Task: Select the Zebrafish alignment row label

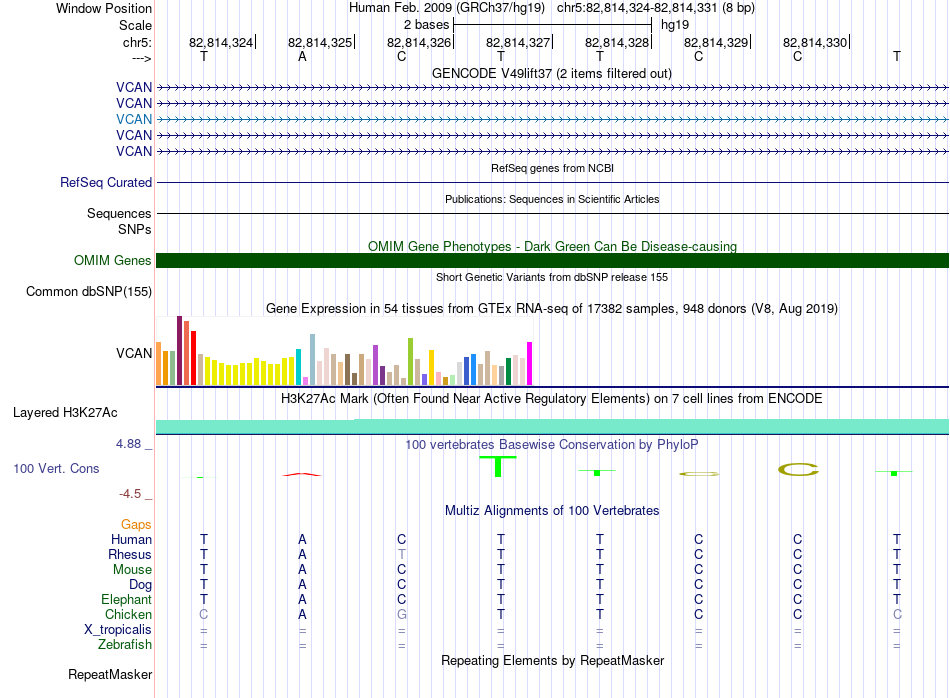Action: tap(125, 645)
